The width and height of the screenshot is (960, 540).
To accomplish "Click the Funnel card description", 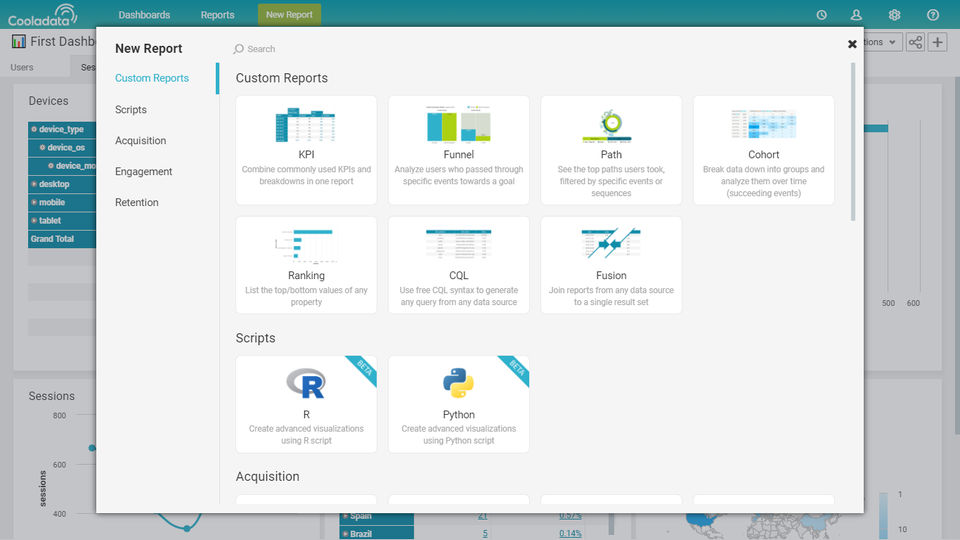I will tap(459, 175).
